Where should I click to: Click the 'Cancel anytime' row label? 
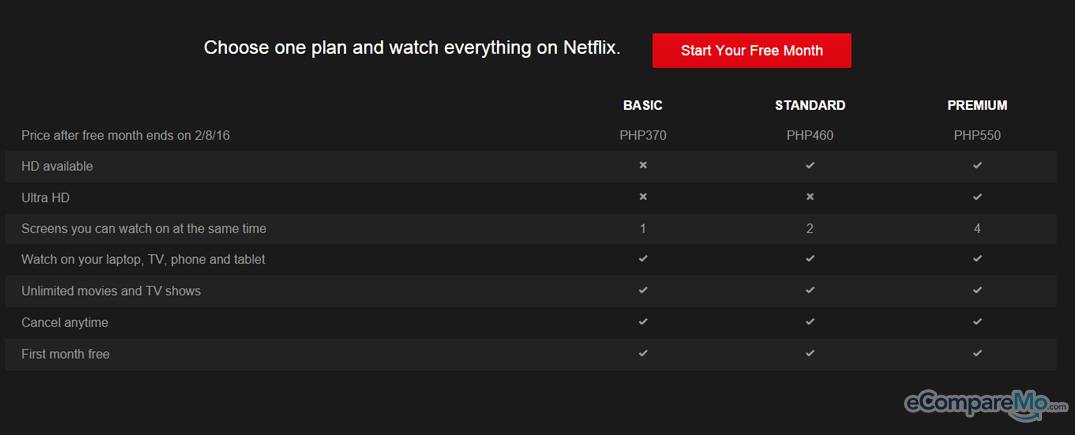point(64,322)
